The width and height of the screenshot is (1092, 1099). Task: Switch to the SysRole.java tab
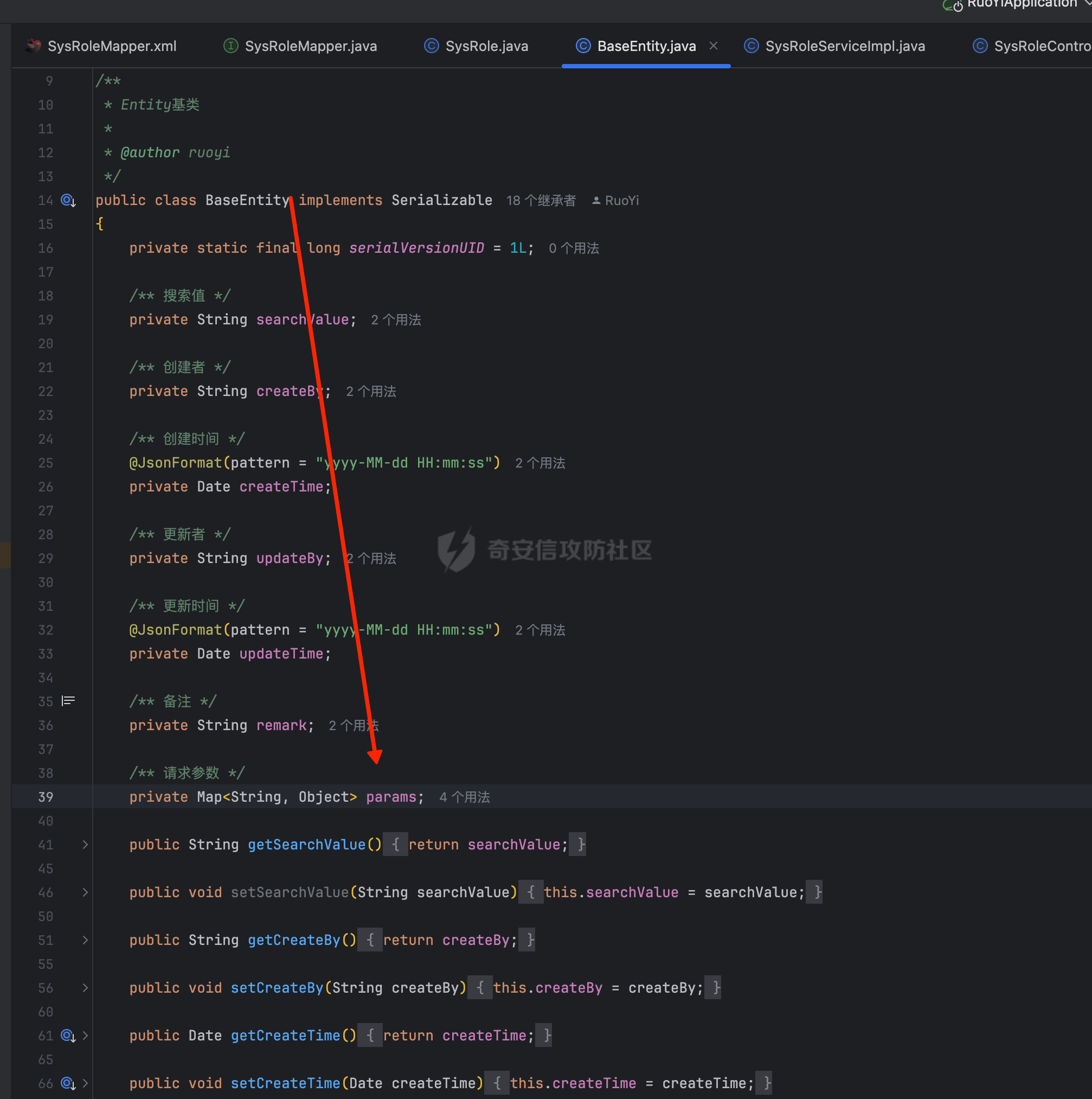pos(486,46)
